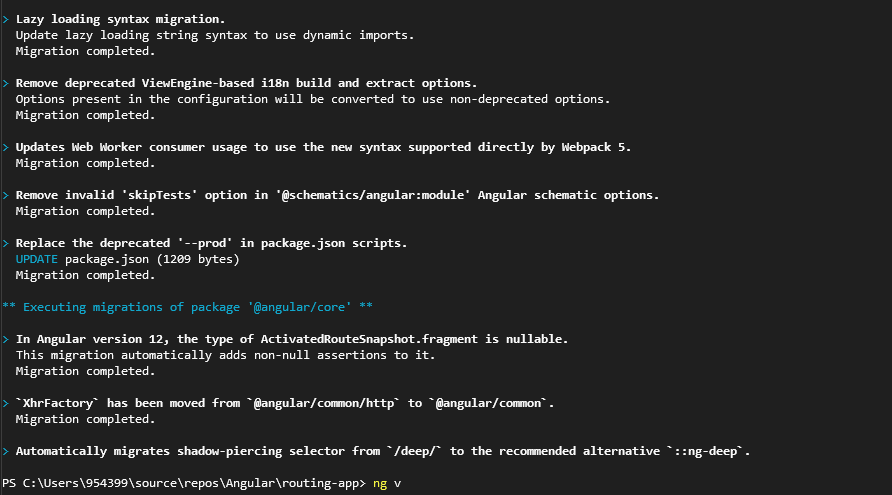Click the 'In Angular version 12' heading
Viewport: 892px width, 495px height.
pos(292,339)
